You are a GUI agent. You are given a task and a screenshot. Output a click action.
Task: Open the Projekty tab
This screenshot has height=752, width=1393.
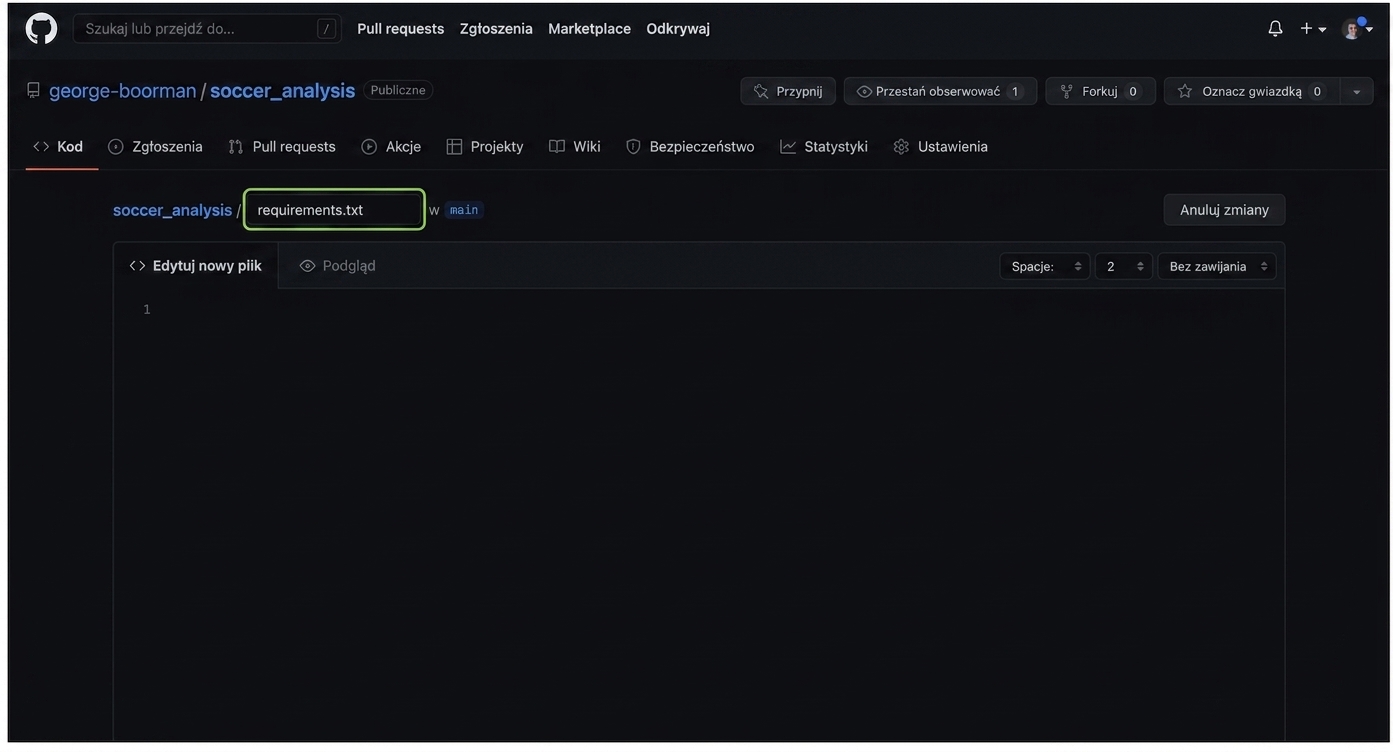pos(485,147)
